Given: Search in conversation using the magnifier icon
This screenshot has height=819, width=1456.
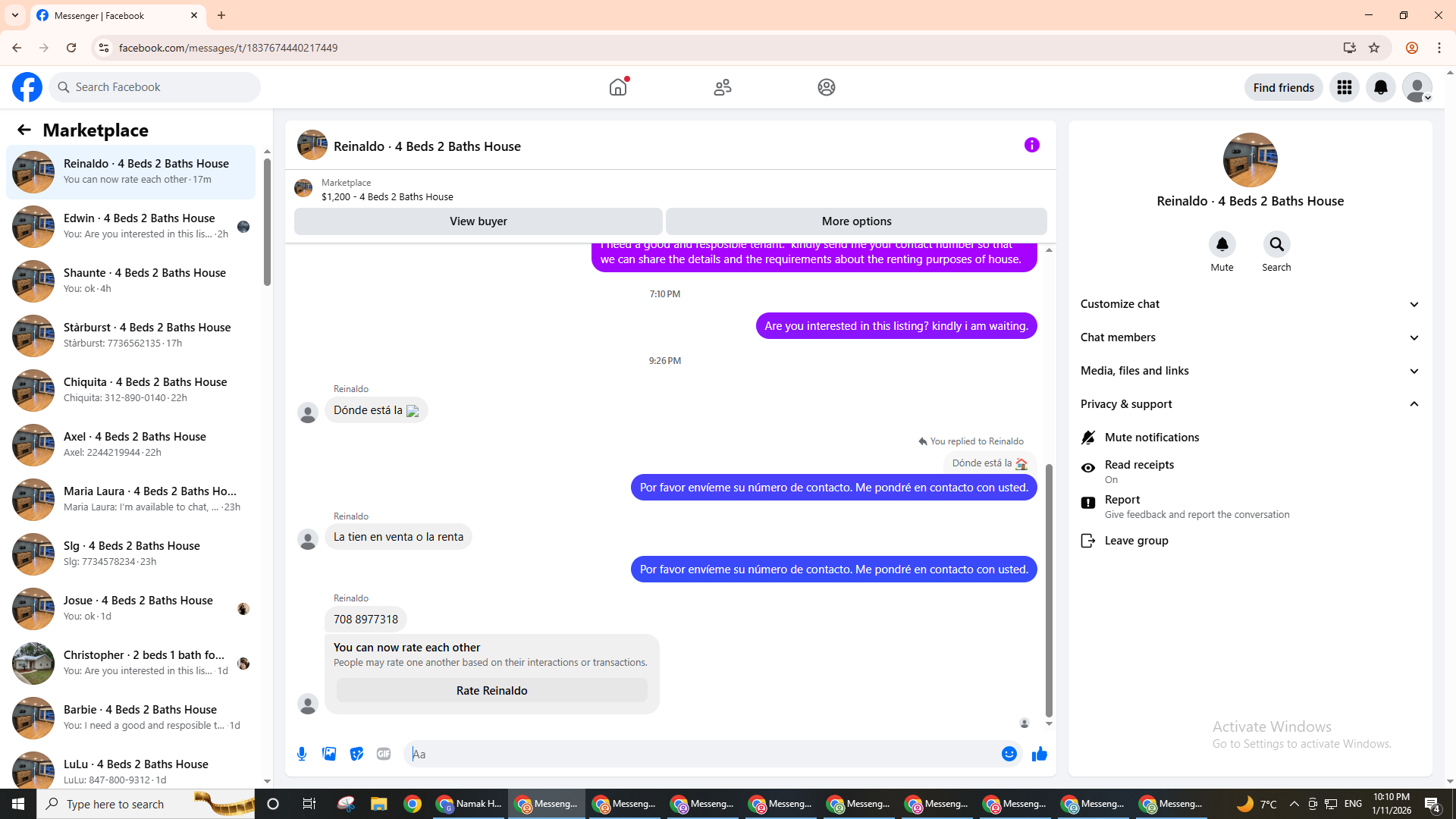Looking at the screenshot, I should click(x=1277, y=244).
